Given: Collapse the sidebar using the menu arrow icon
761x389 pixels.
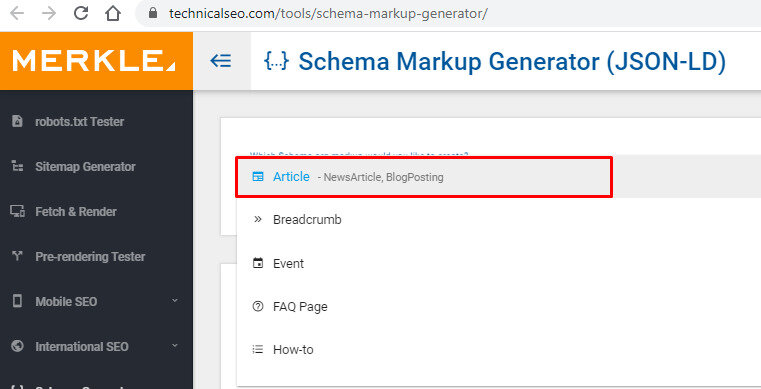Looking at the screenshot, I should click(x=221, y=61).
